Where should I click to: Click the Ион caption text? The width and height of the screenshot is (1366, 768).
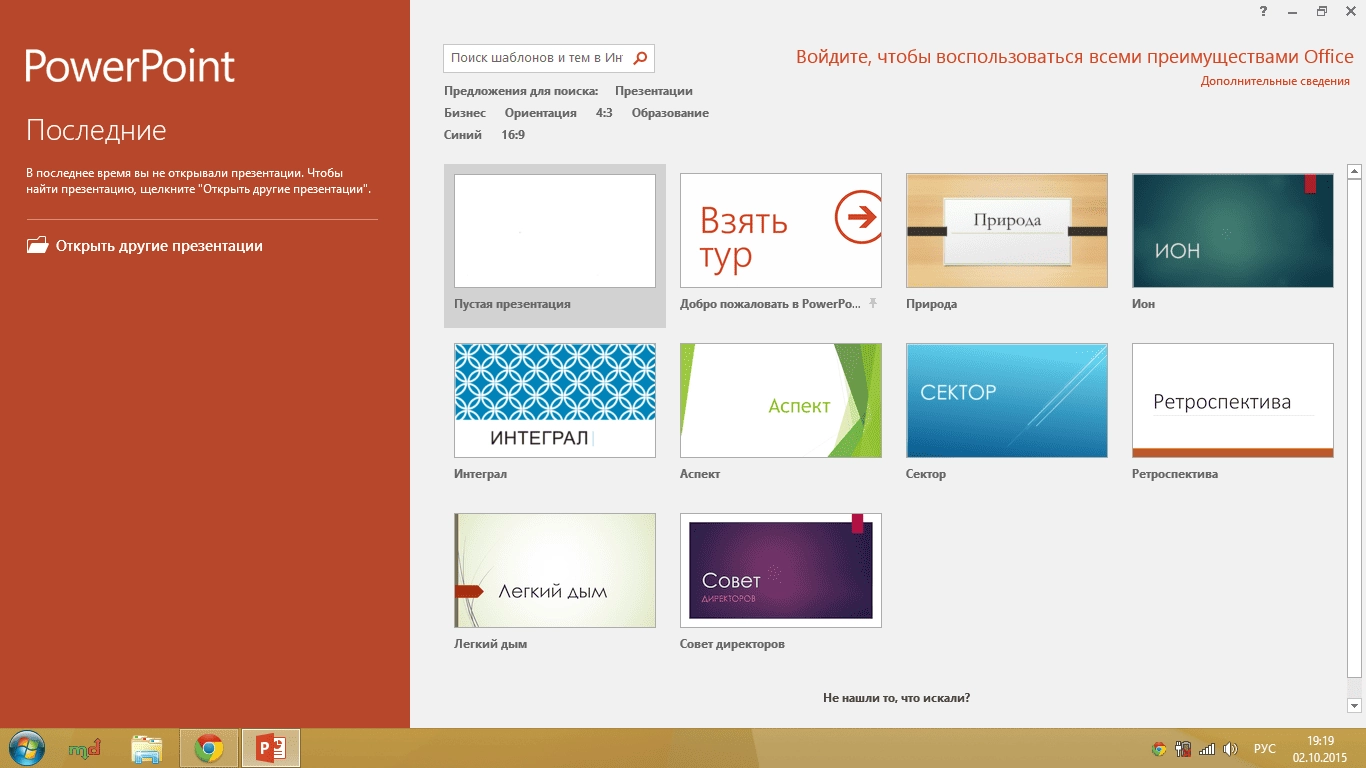(x=1143, y=304)
